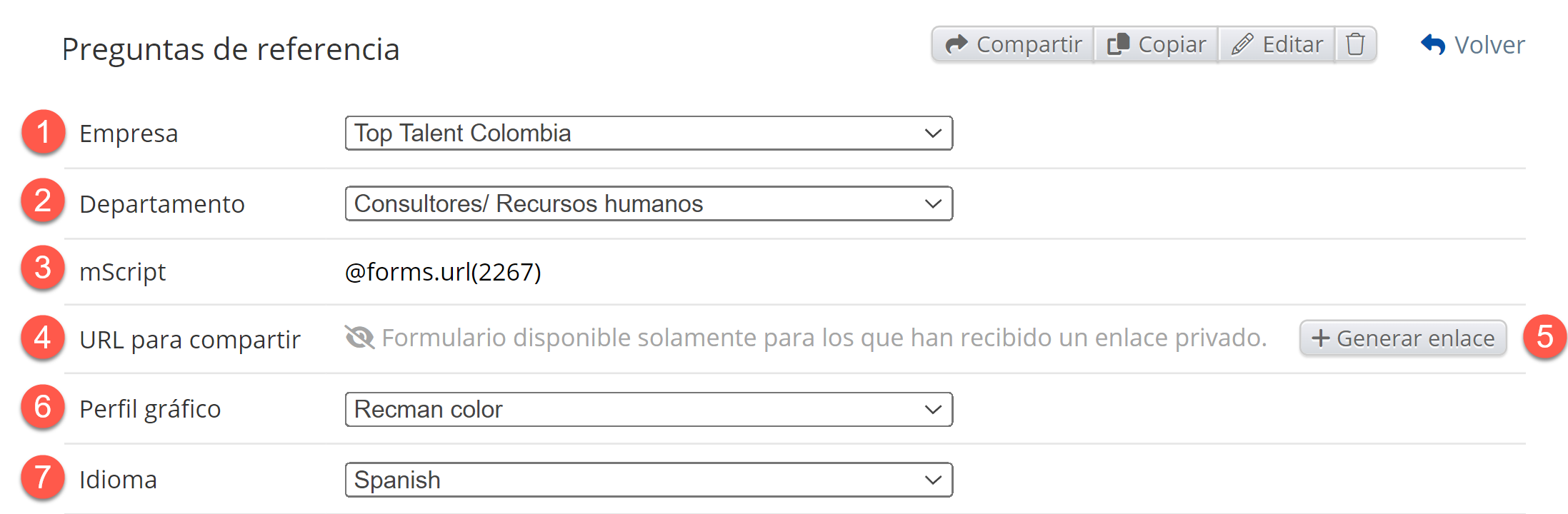Viewport: 1568px width, 514px height.
Task: Click red numbered marker 7 beside Idioma
Action: [43, 478]
